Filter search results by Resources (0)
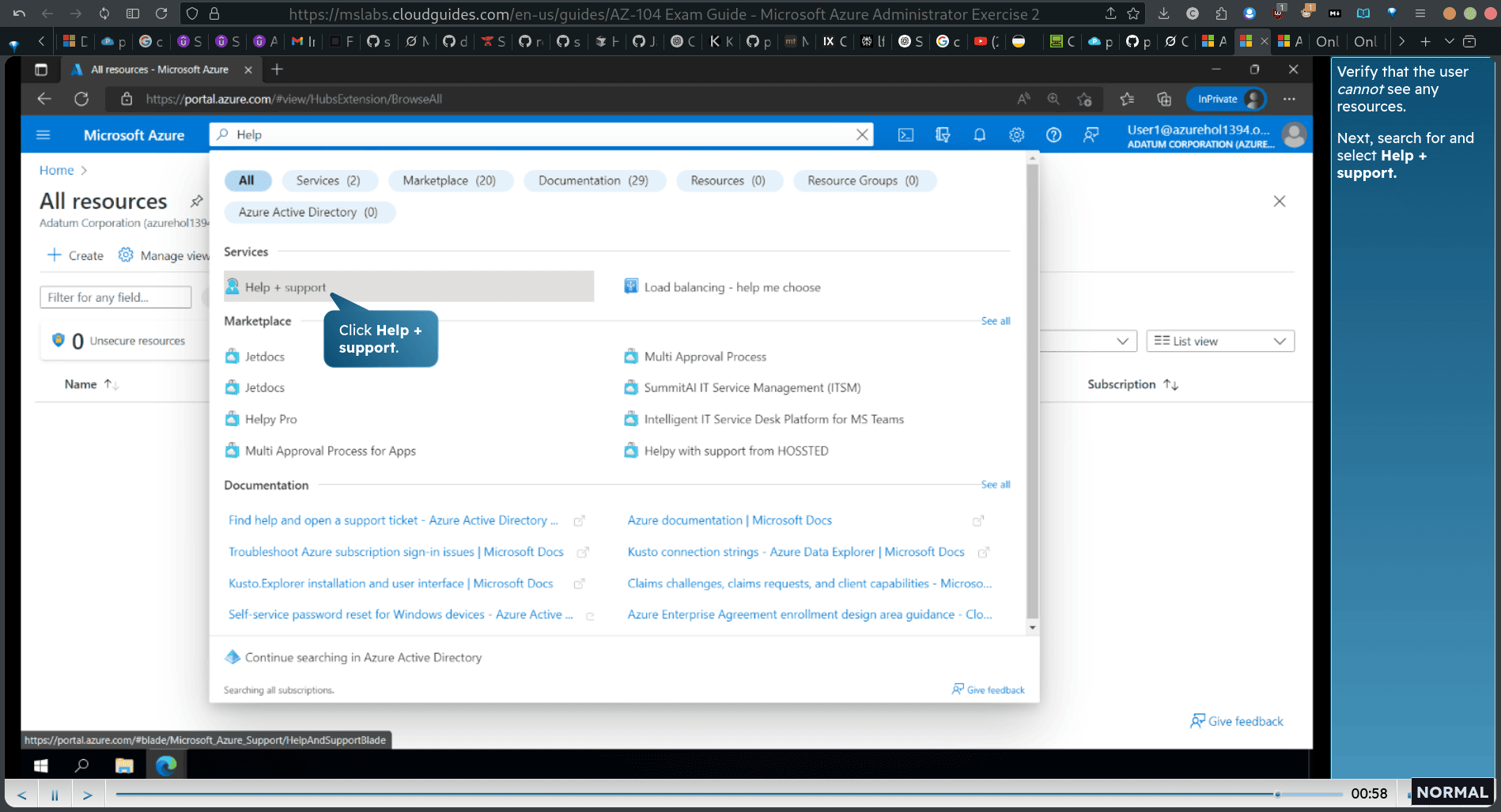Screen dimensions: 1501x812 (728, 180)
